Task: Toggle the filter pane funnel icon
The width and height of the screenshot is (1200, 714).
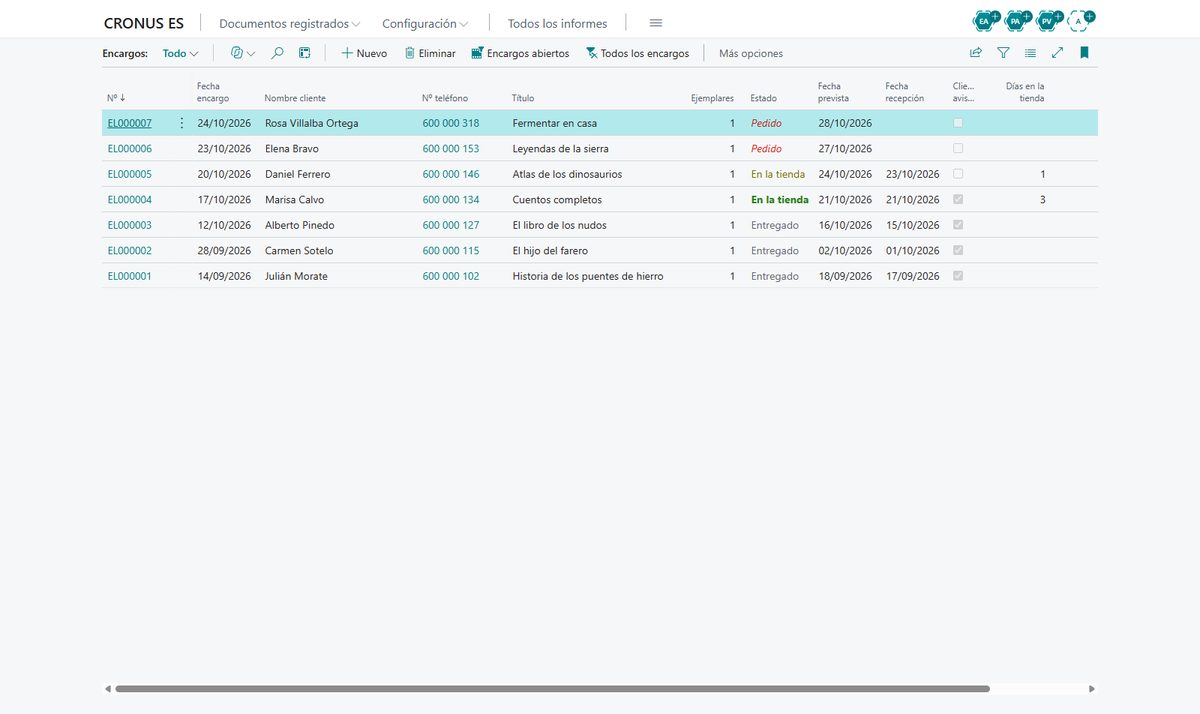Action: tap(1003, 53)
